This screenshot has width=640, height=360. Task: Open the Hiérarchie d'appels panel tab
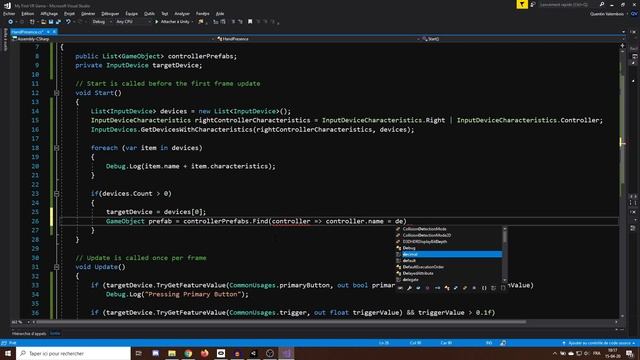(x=29, y=333)
